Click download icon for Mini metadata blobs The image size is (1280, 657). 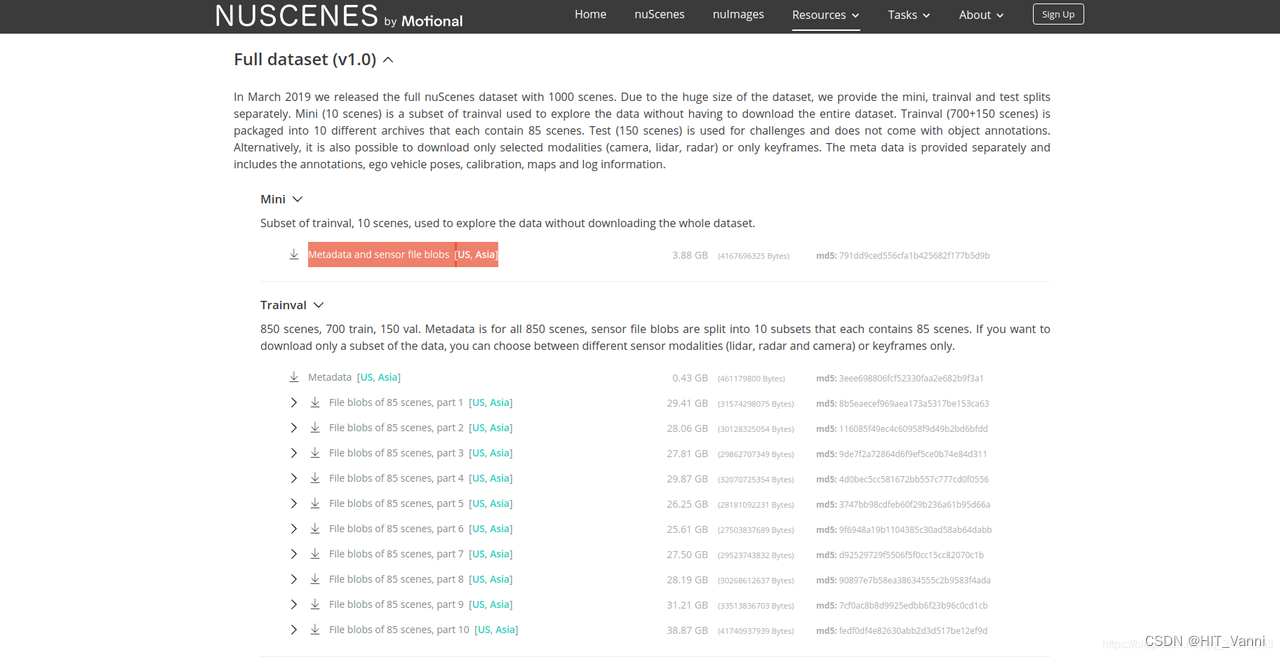click(x=294, y=255)
